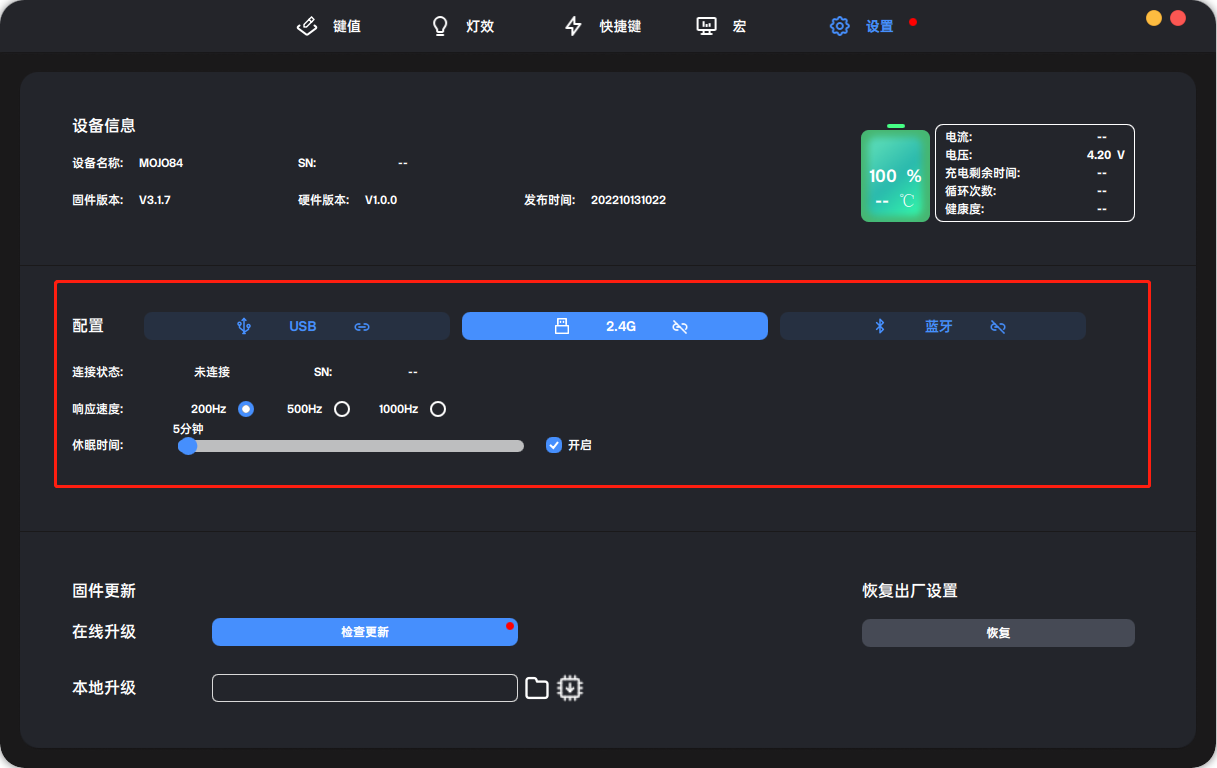Select the 1000Hz response rate
This screenshot has width=1217, height=768.
pyautogui.click(x=437, y=408)
